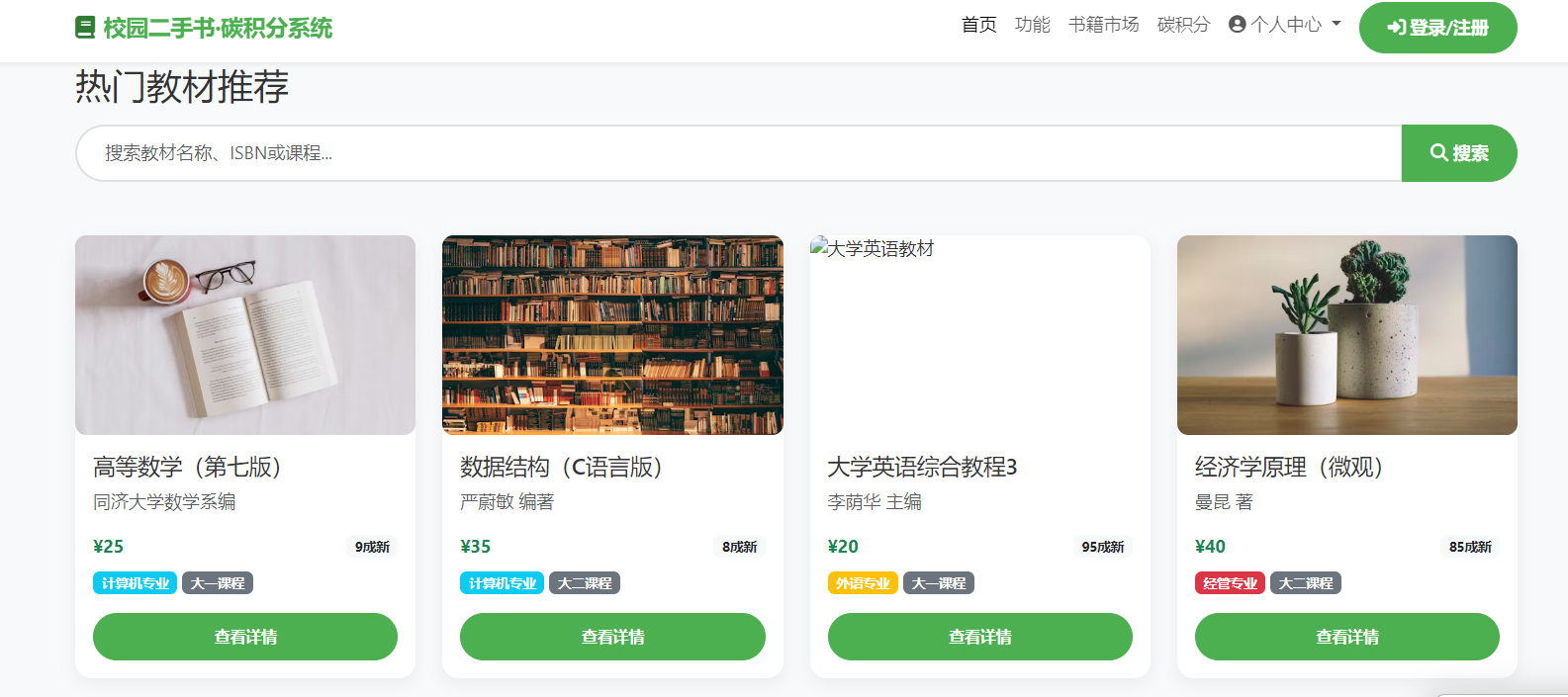This screenshot has width=1568, height=697.
Task: Open the 碳积分 nav item
Action: [1184, 25]
